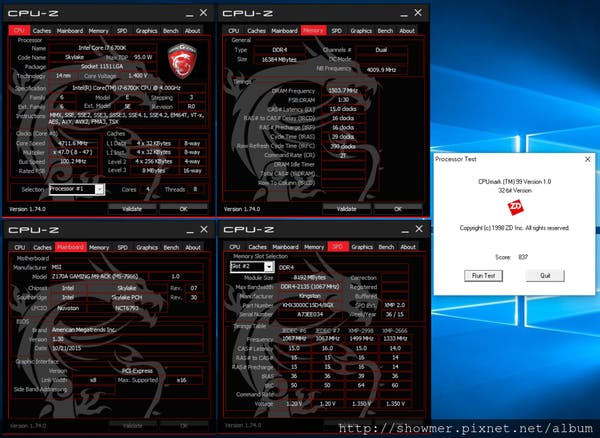Open About tab in the CPU window
Screen dimensions: 600x438
[x=192, y=31]
